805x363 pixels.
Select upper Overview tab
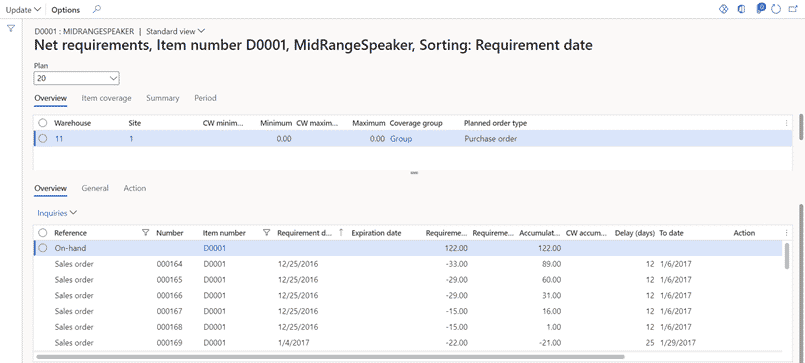pyautogui.click(x=50, y=98)
